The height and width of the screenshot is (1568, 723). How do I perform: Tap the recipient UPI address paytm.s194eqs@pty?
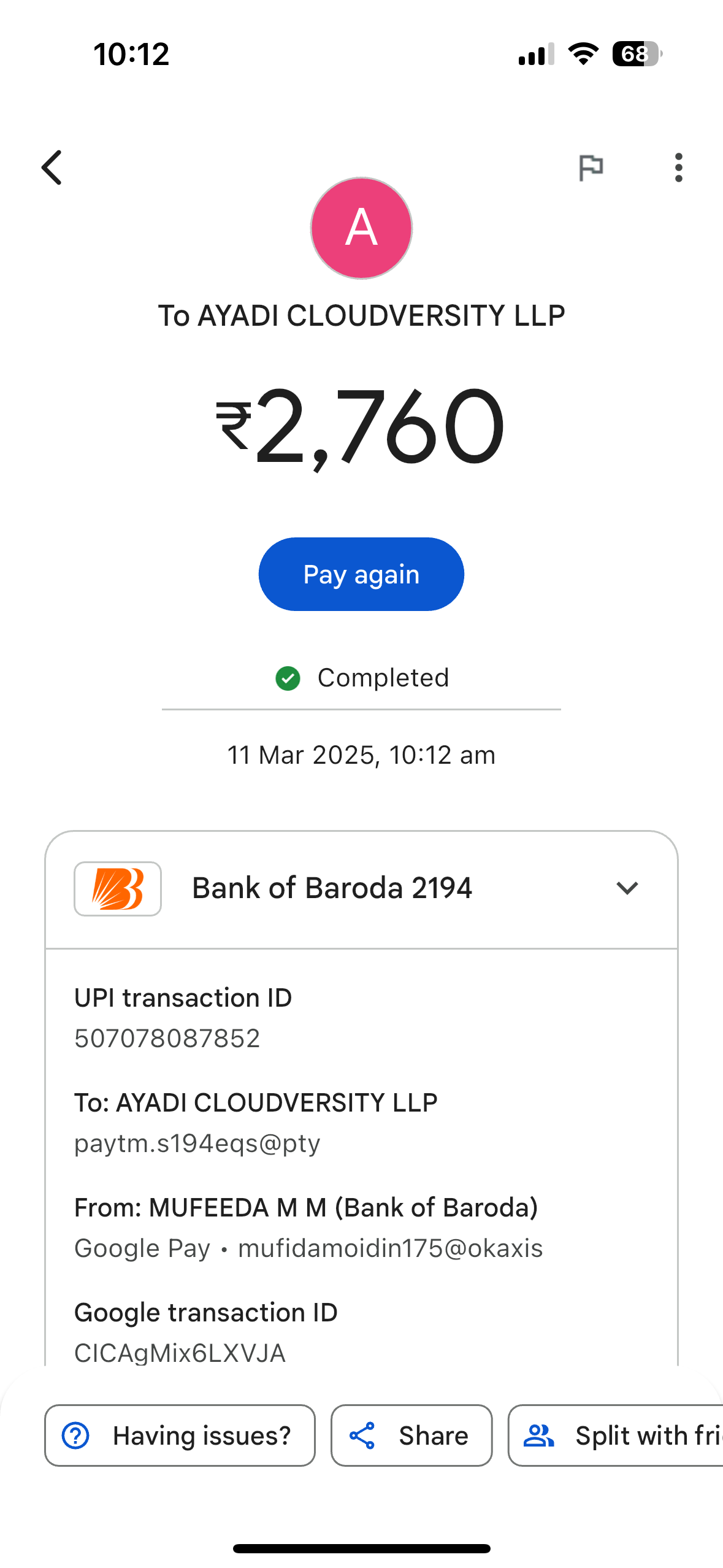[197, 1143]
